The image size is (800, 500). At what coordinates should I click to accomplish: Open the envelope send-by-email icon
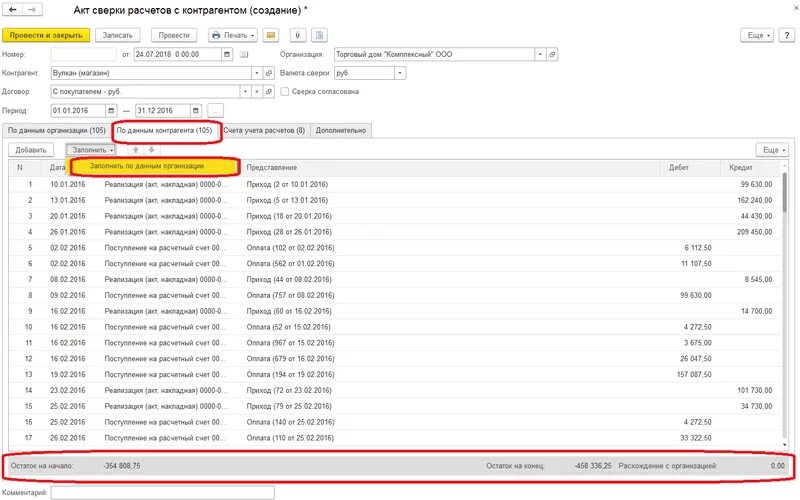click(271, 35)
